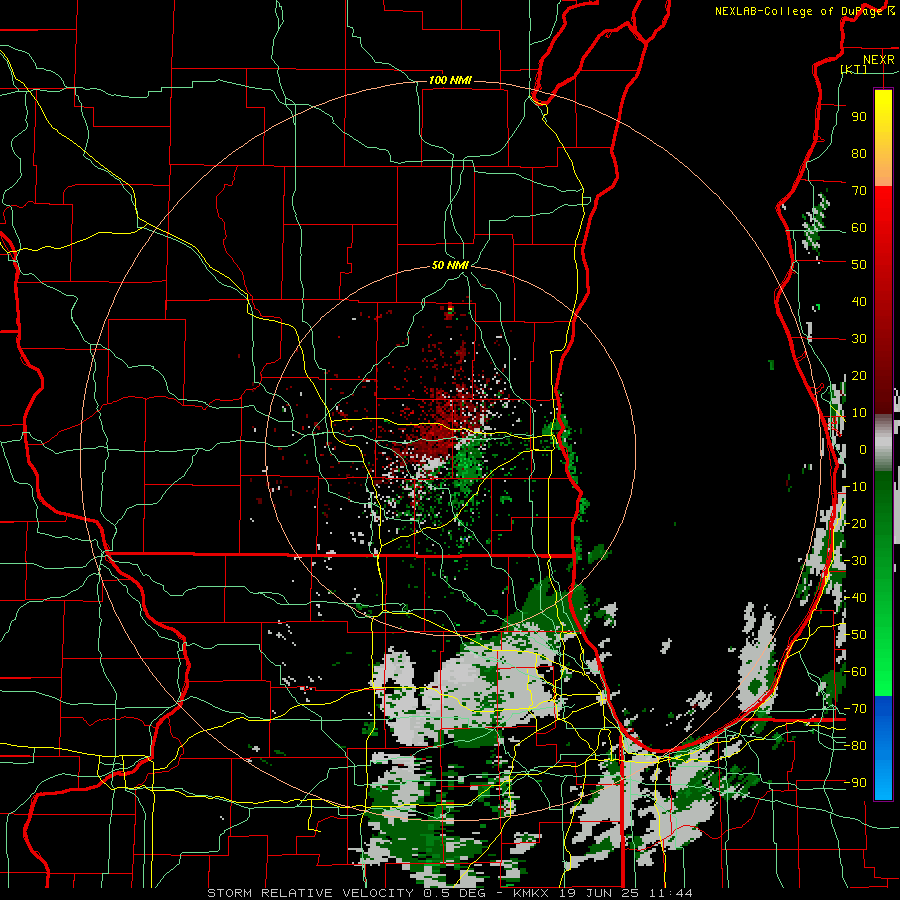Click the -10 value on the velocity scale
This screenshot has height=900, width=900.
click(x=855, y=487)
